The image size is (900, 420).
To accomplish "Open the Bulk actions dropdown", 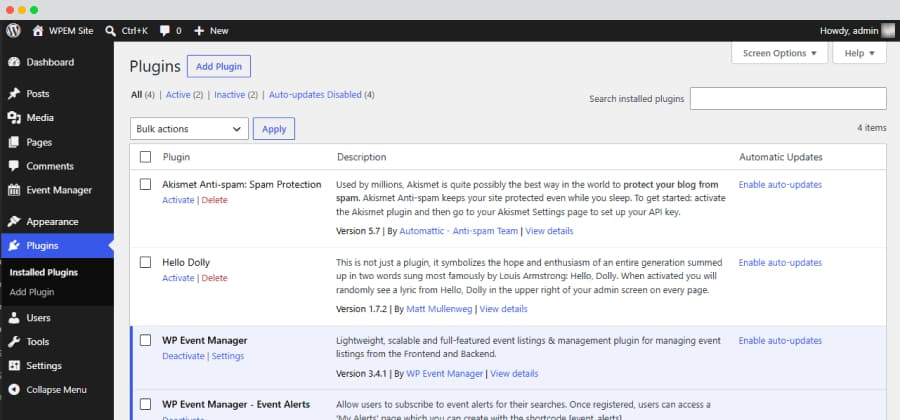I will (x=189, y=129).
